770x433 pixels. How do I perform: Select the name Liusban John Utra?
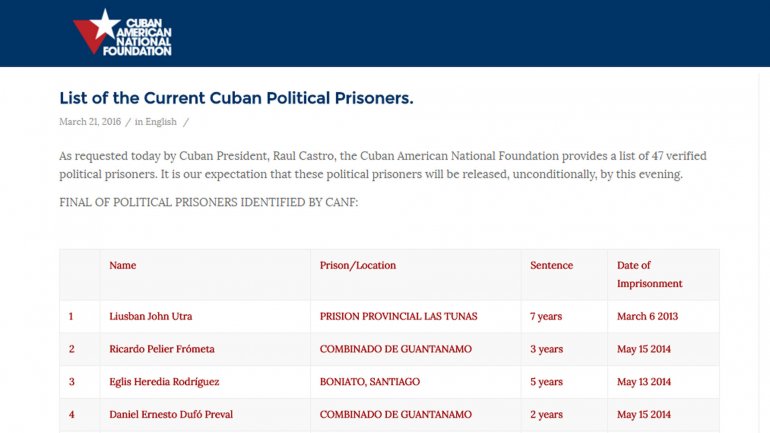(x=150, y=317)
